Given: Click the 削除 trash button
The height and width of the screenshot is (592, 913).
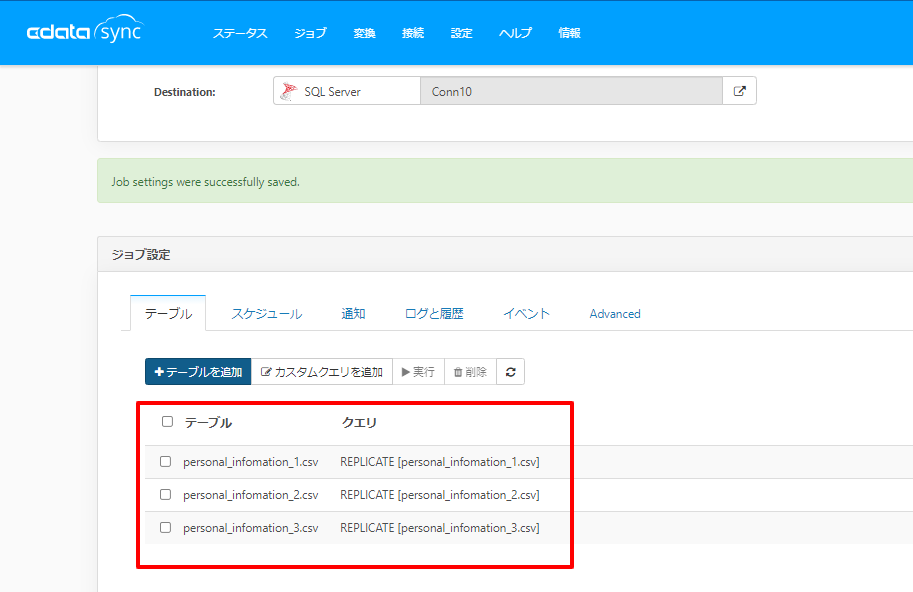Looking at the screenshot, I should [x=470, y=372].
